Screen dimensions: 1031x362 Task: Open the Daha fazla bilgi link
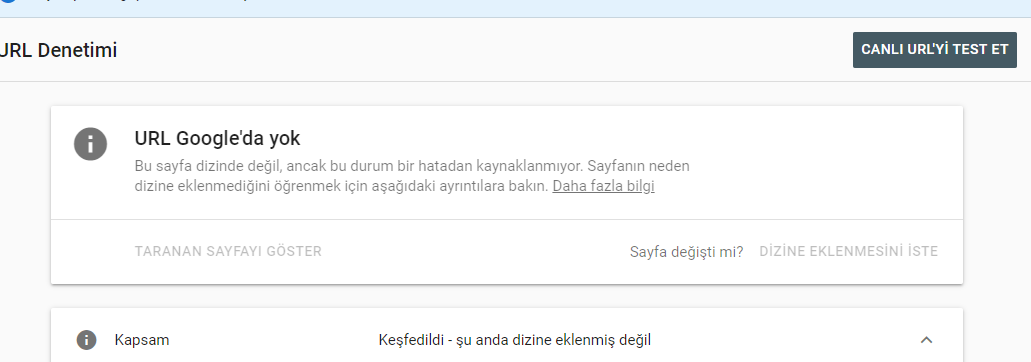click(x=603, y=186)
